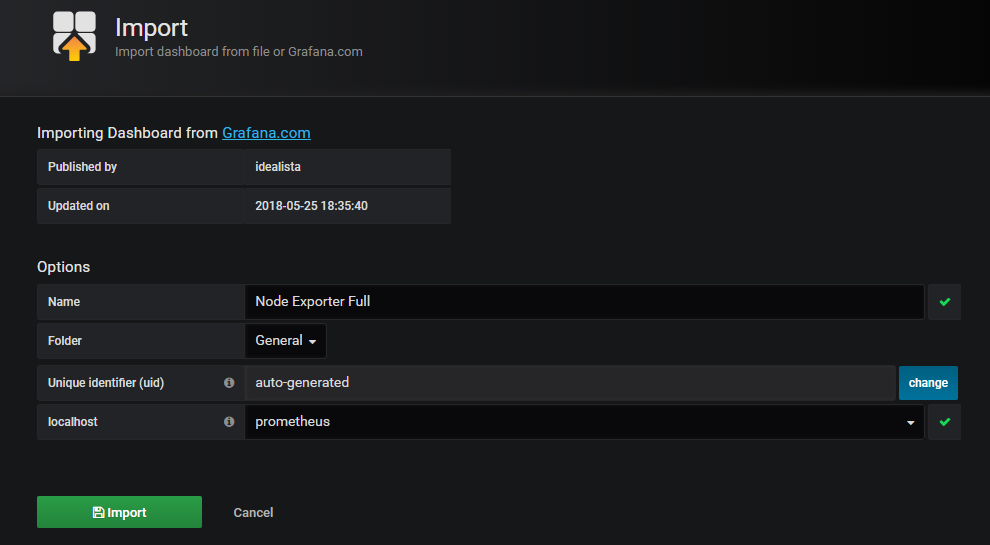Open the General folder dropdown
The width and height of the screenshot is (990, 545).
pos(285,341)
